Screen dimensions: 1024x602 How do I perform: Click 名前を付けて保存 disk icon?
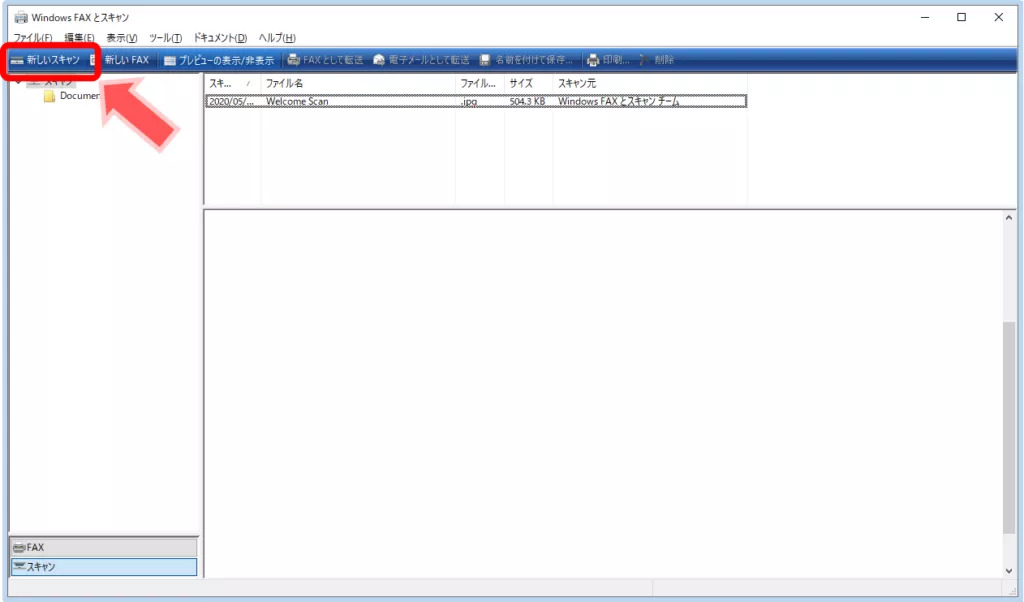[x=485, y=60]
